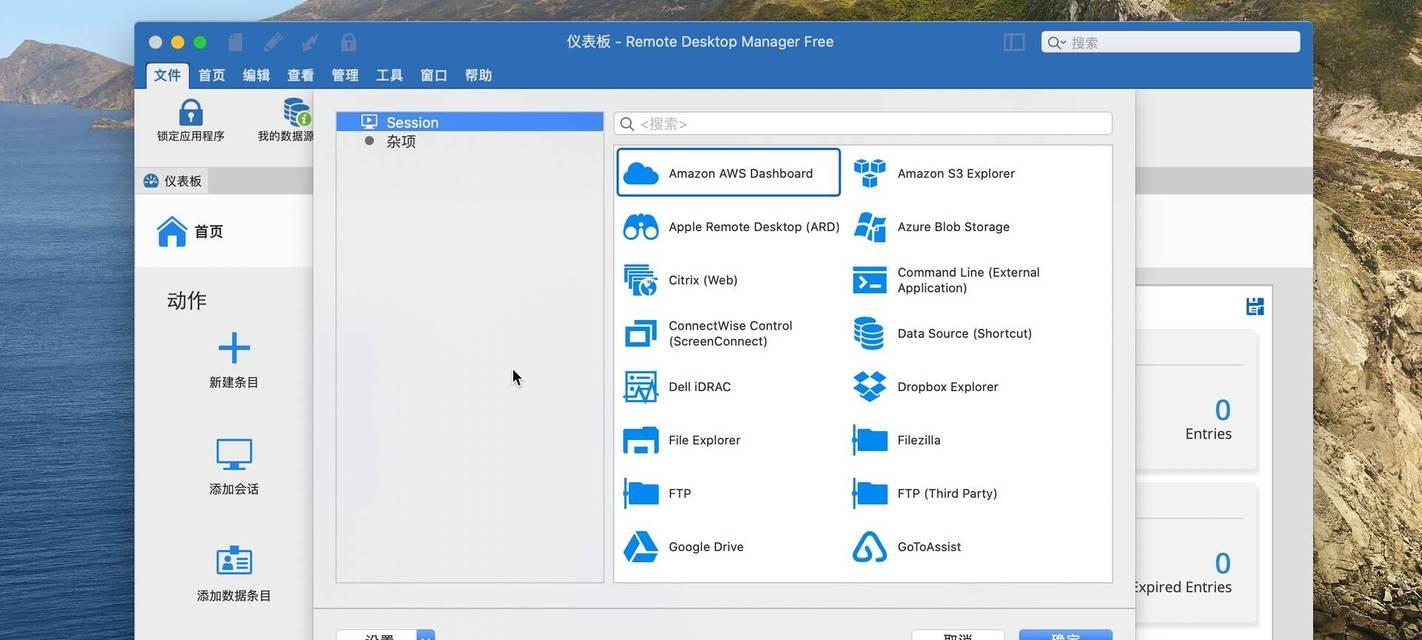
Task: Focus the <搜索> field in dialog
Action: (863, 124)
